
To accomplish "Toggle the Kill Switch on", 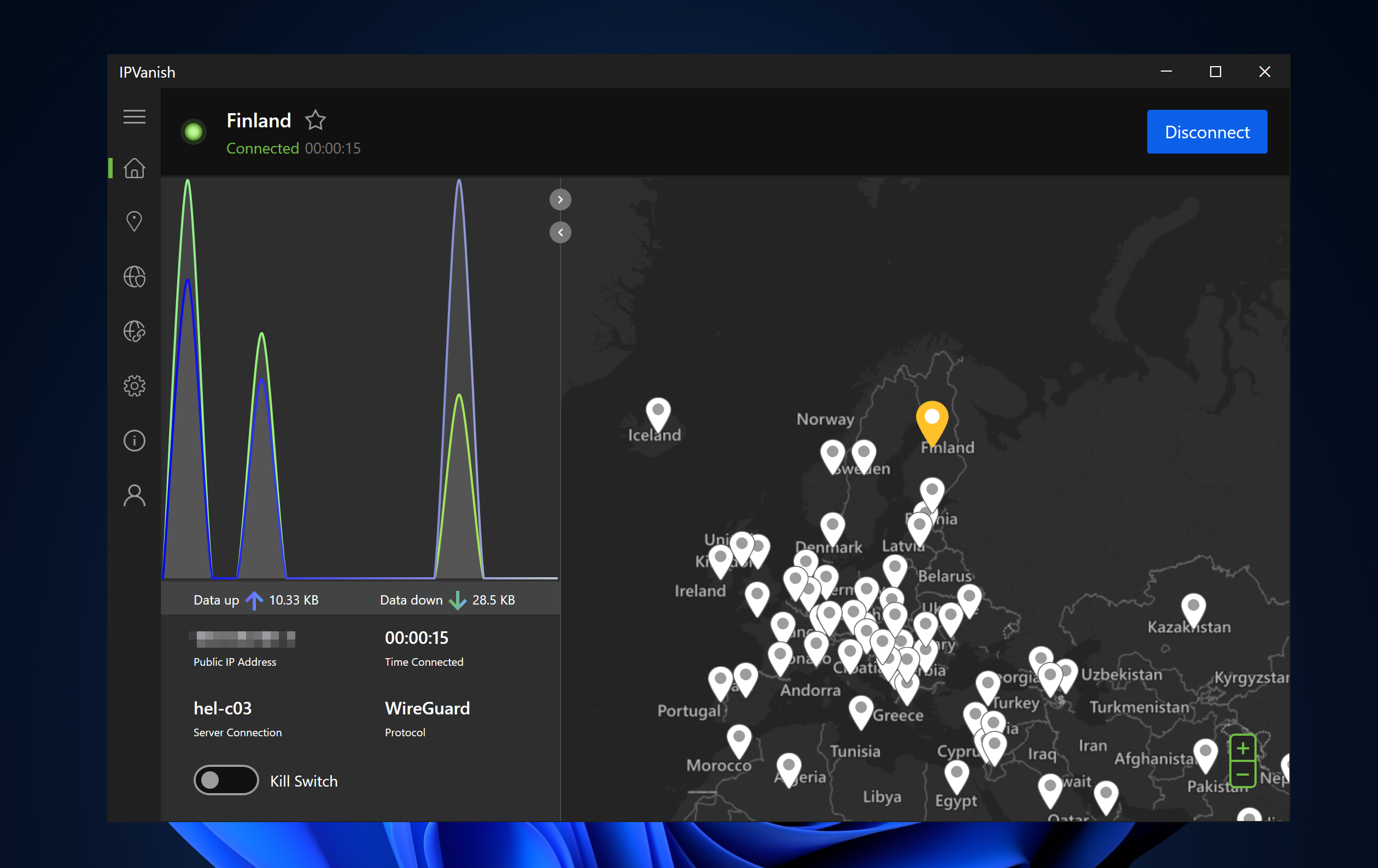I will (225, 780).
